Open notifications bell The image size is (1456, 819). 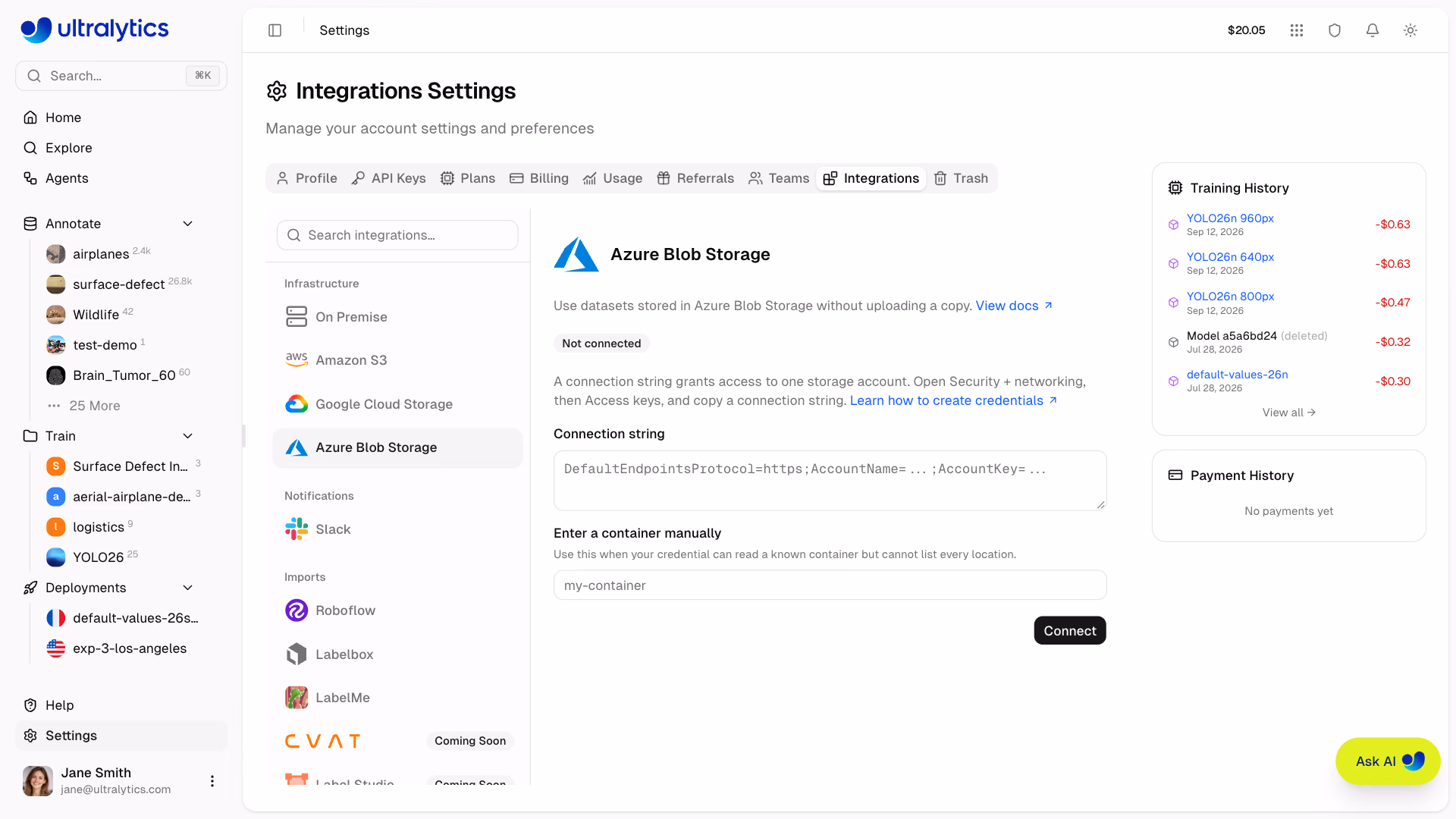point(1373,30)
